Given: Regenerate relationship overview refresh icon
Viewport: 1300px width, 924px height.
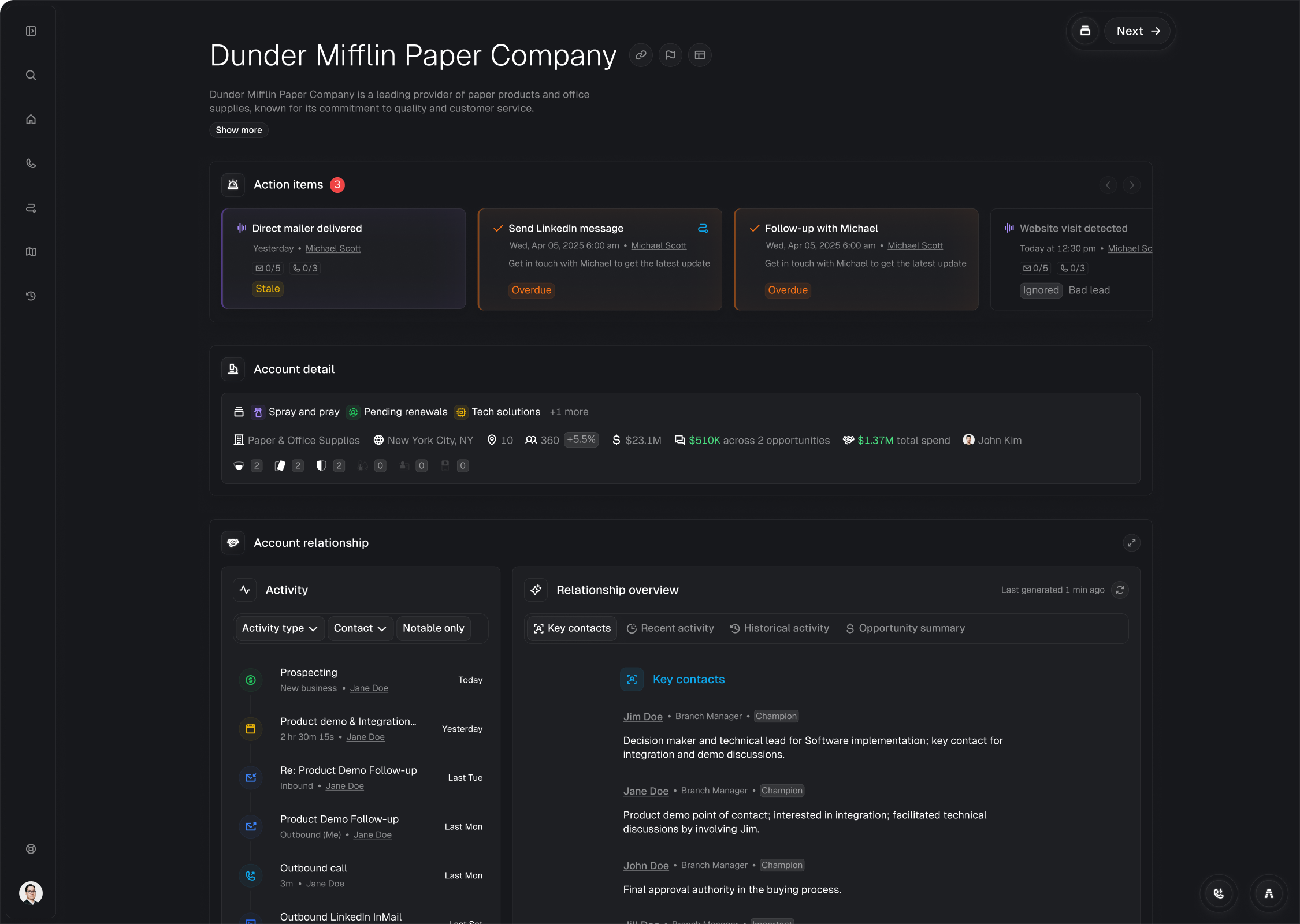Looking at the screenshot, I should click(x=1120, y=590).
